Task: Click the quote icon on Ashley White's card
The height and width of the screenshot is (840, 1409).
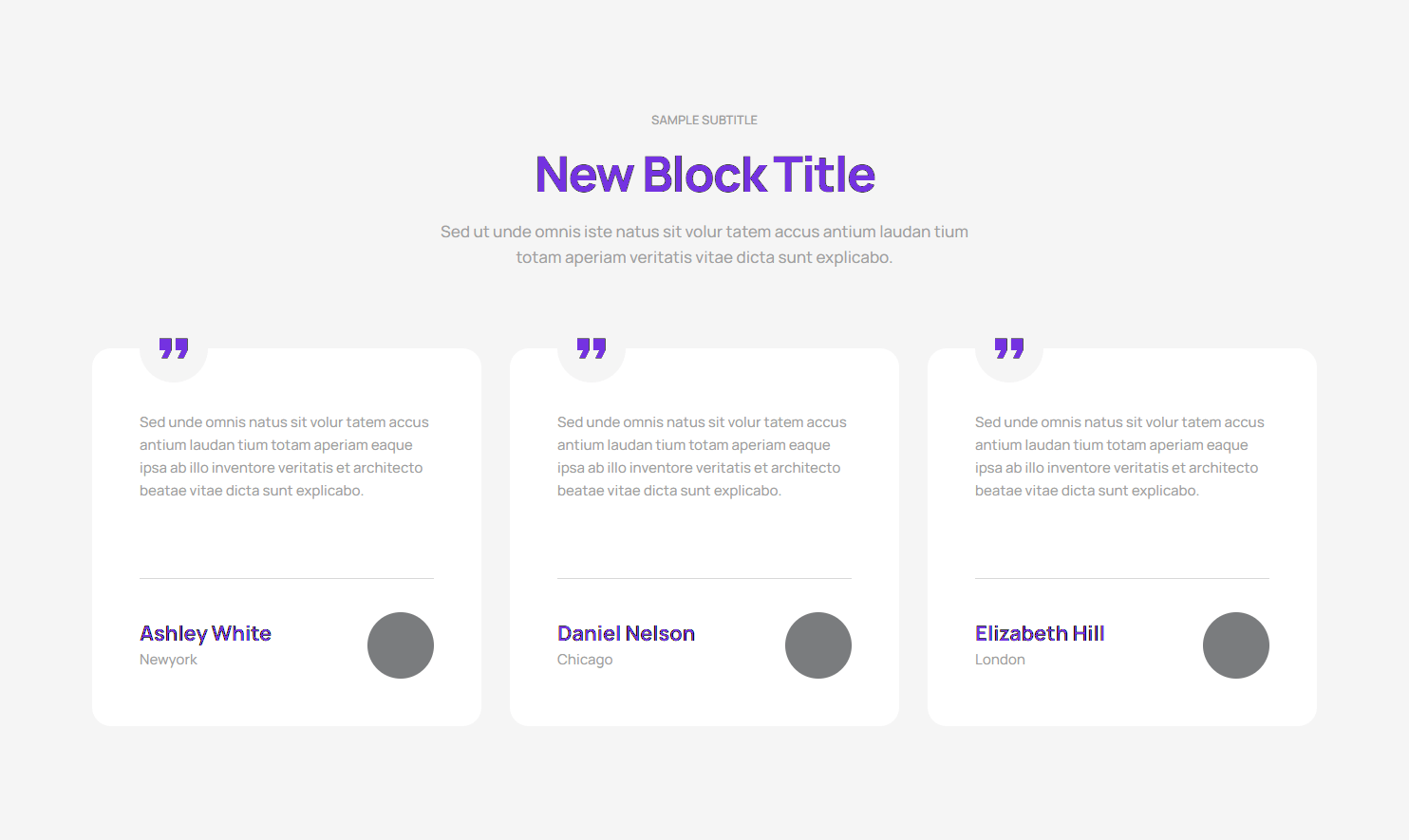Action: click(174, 348)
